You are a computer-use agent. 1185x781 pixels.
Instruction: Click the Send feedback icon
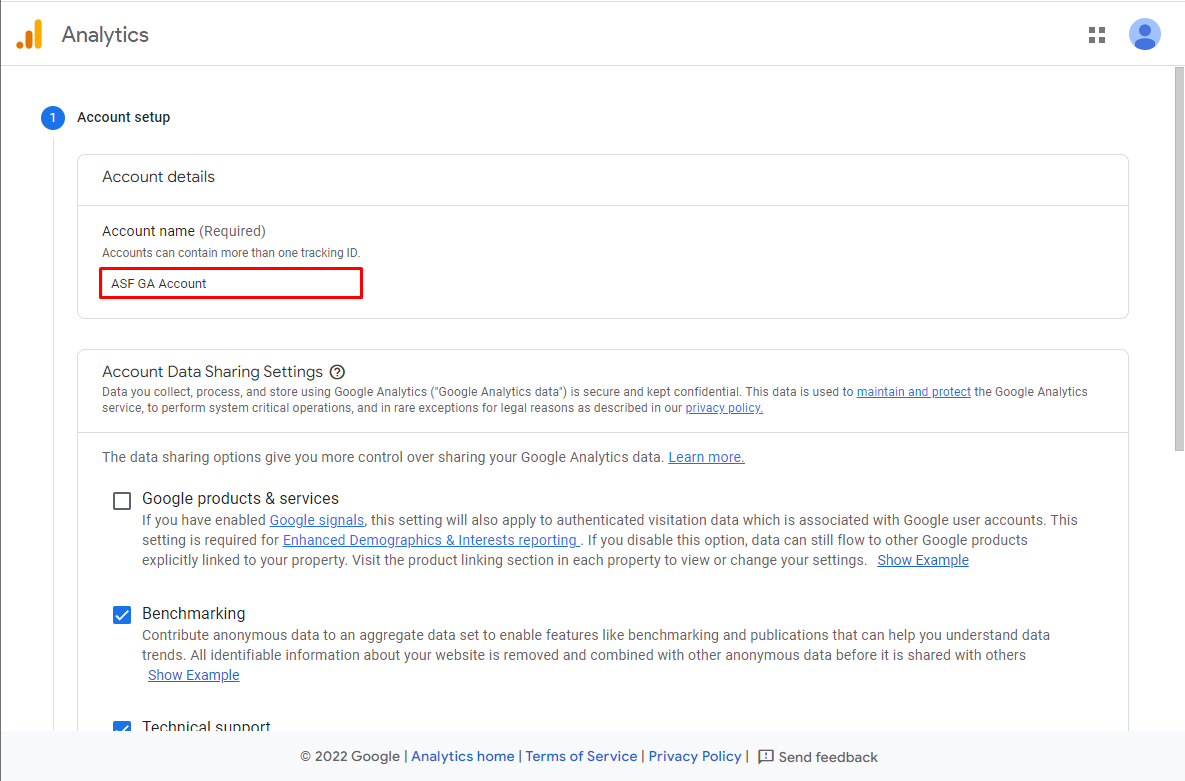766,757
